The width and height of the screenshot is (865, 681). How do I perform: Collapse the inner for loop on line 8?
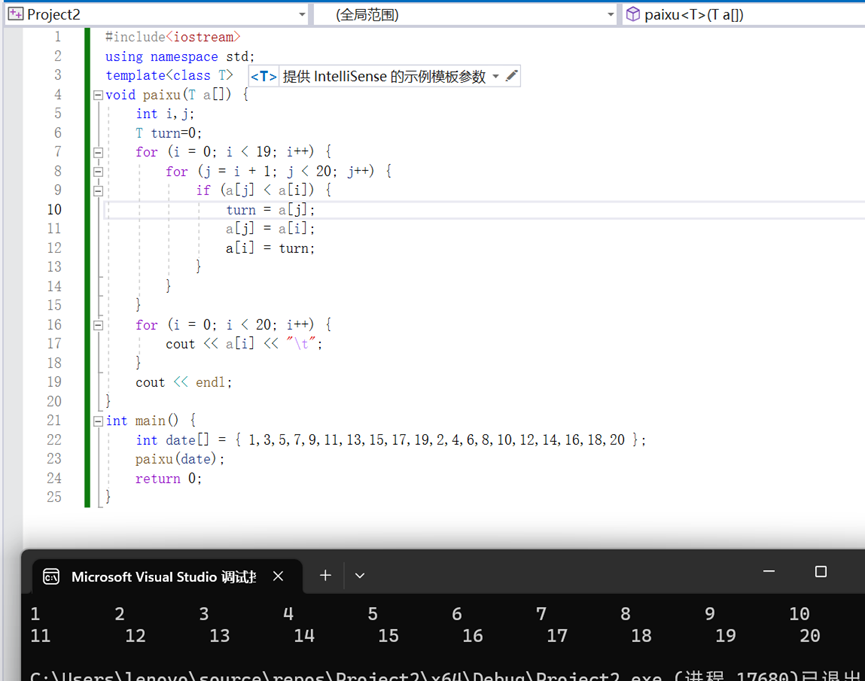click(x=98, y=172)
